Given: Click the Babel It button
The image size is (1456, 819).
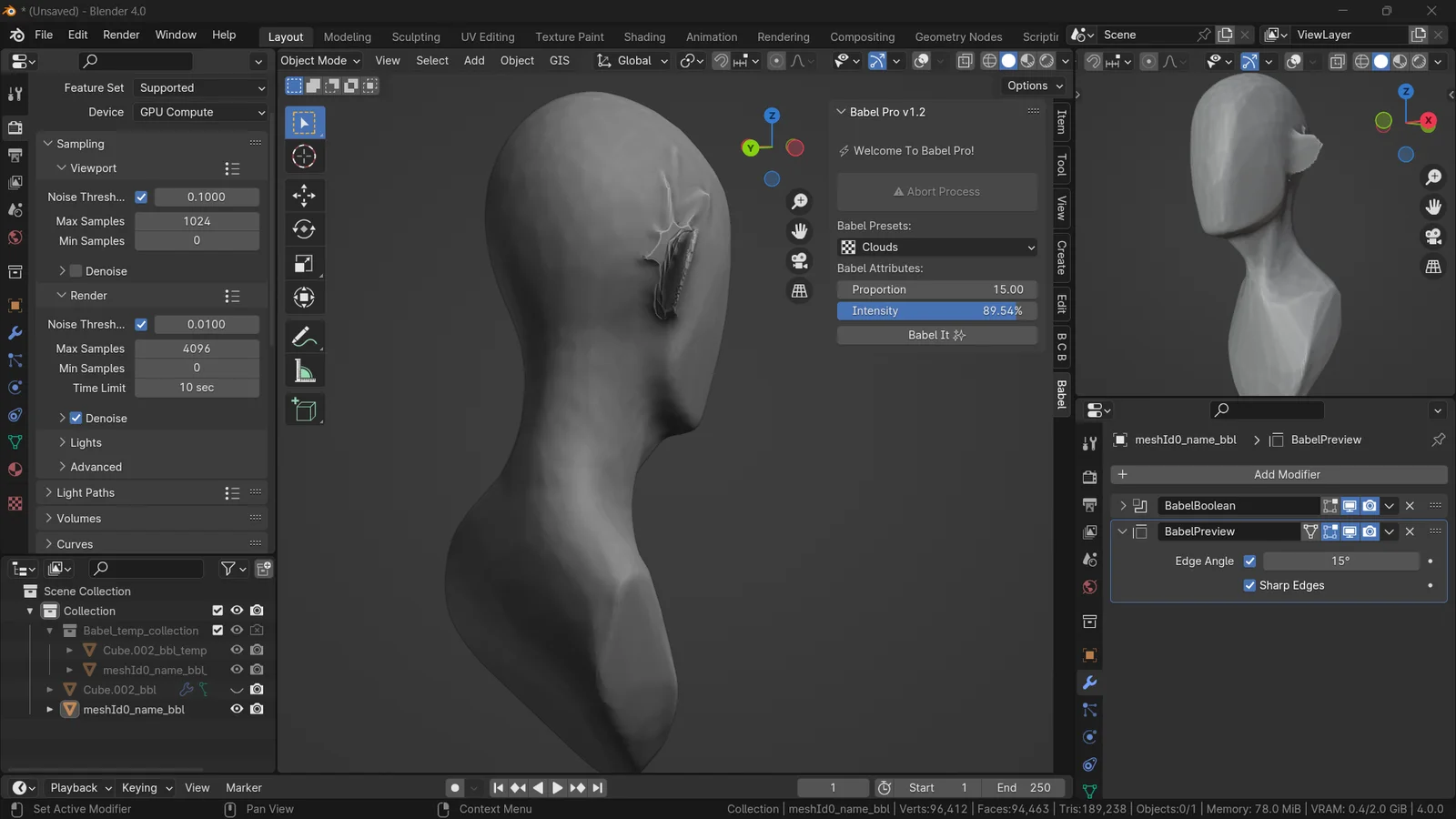Looking at the screenshot, I should (x=936, y=335).
